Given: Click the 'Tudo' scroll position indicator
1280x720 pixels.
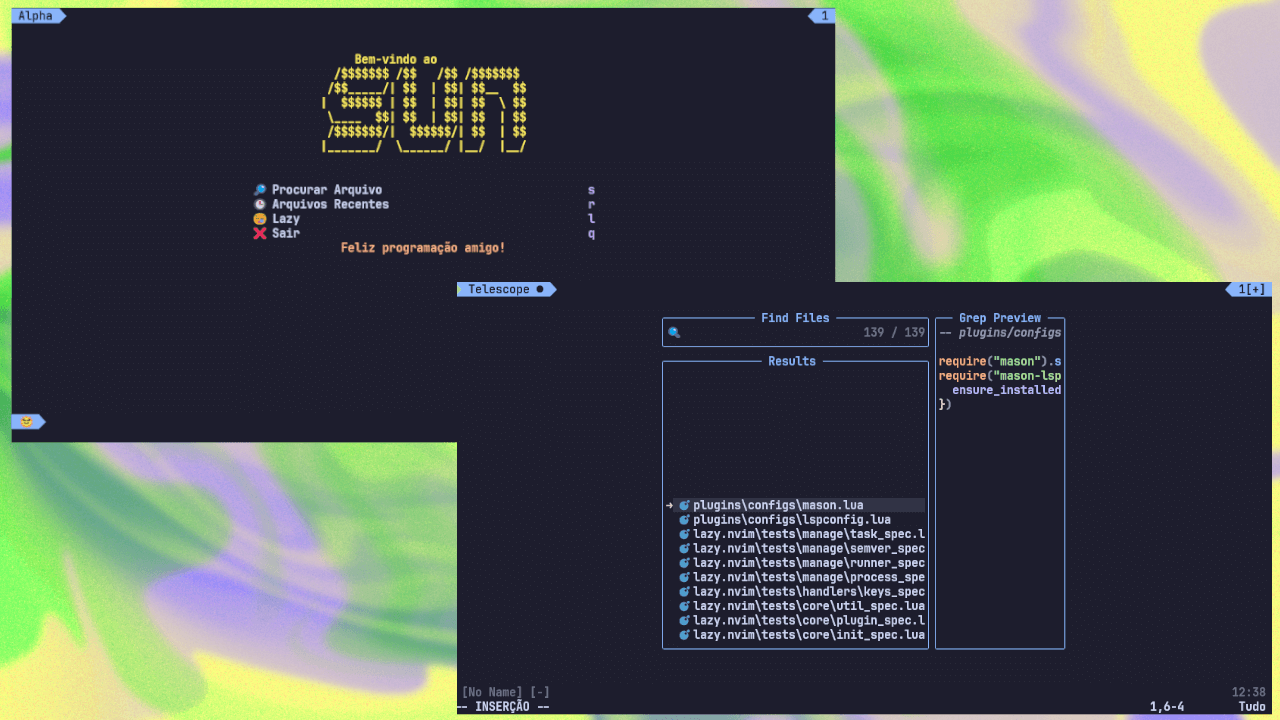Looking at the screenshot, I should pyautogui.click(x=1253, y=706).
